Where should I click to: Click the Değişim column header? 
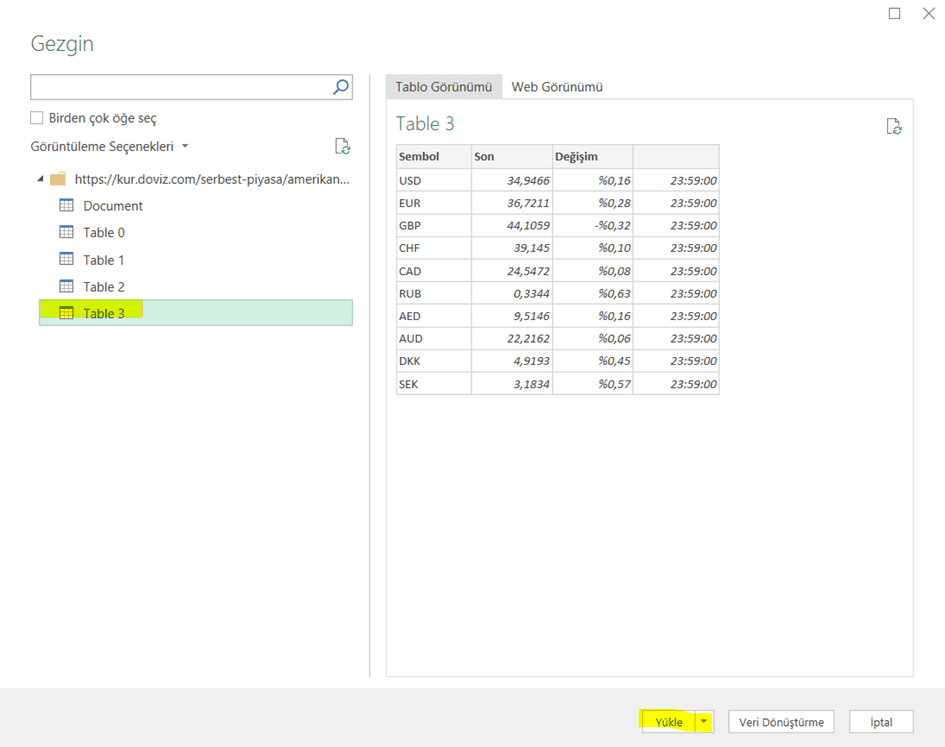[x=592, y=156]
